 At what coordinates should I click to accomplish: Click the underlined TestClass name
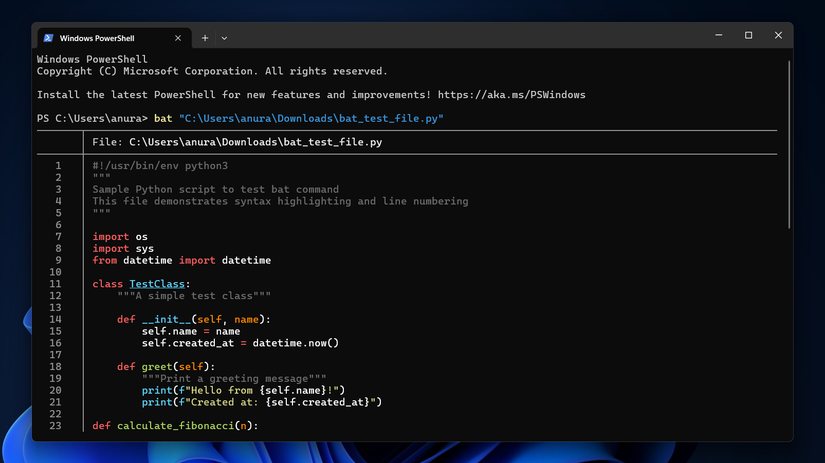(157, 284)
